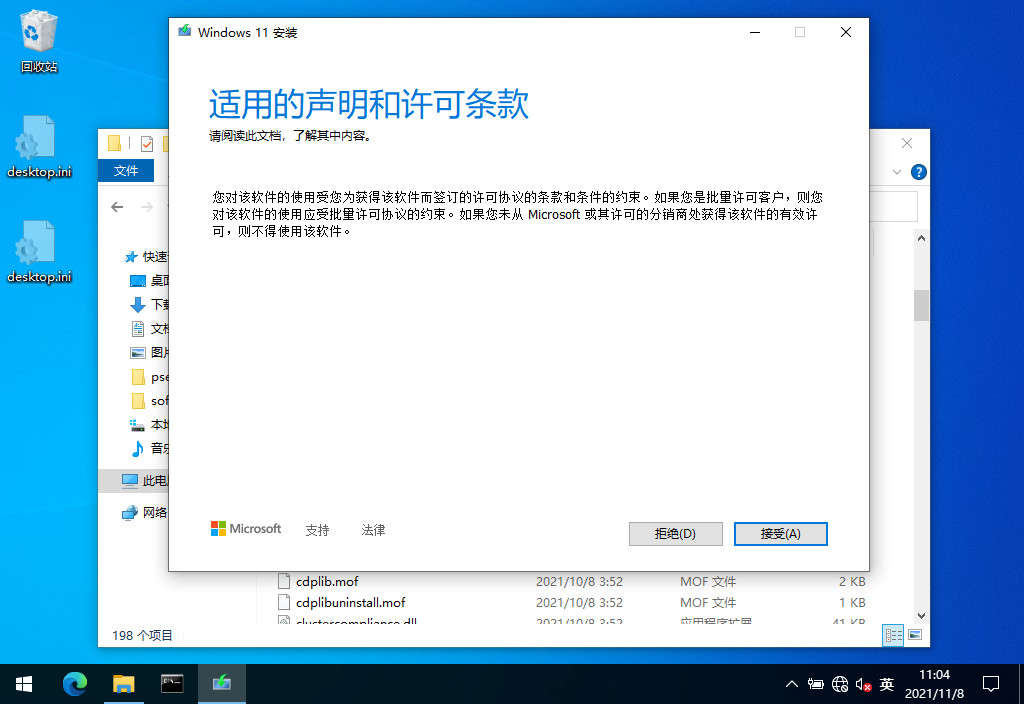Click the Explorer vertical scrollbar thumb
The image size is (1024, 704).
[921, 305]
